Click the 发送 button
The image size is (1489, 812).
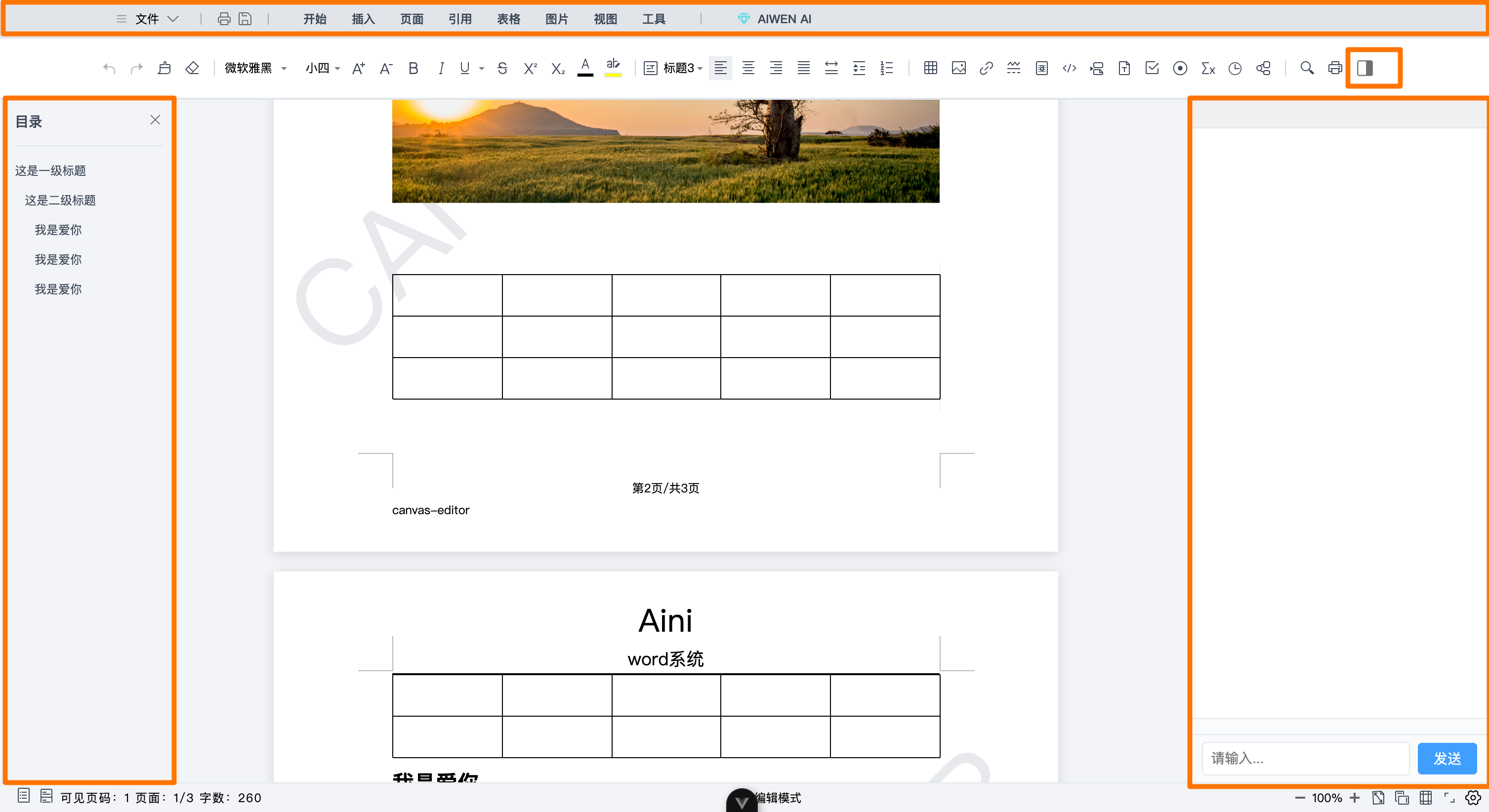[1447, 758]
